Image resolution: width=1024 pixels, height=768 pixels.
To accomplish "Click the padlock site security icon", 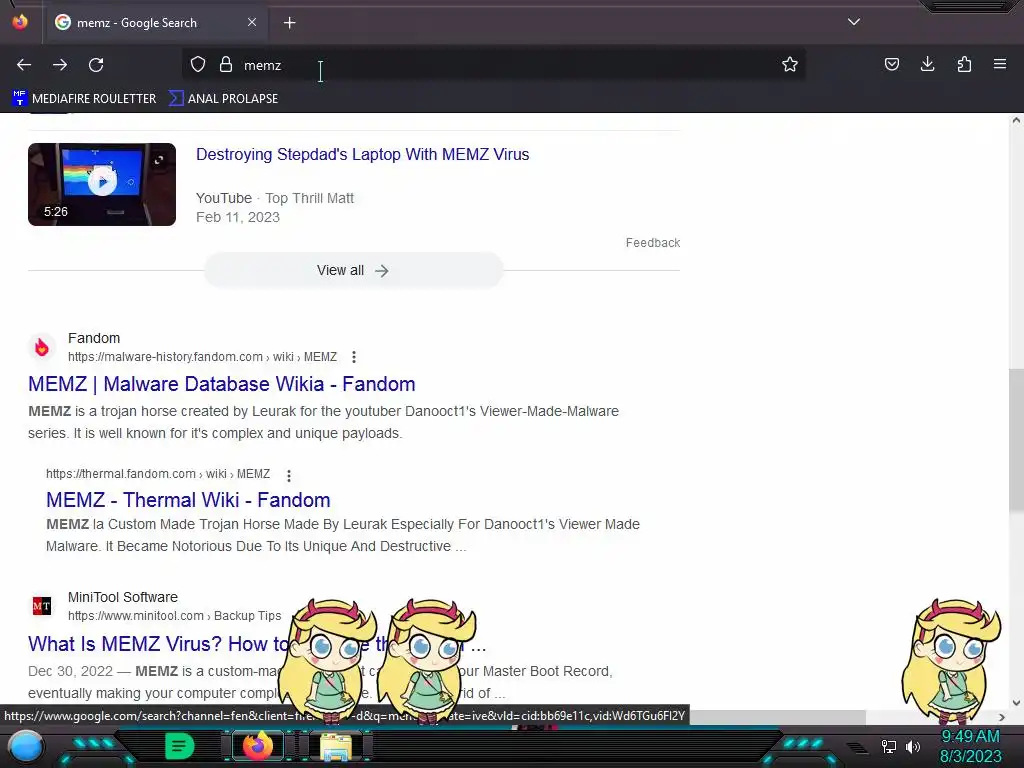I will (x=226, y=64).
